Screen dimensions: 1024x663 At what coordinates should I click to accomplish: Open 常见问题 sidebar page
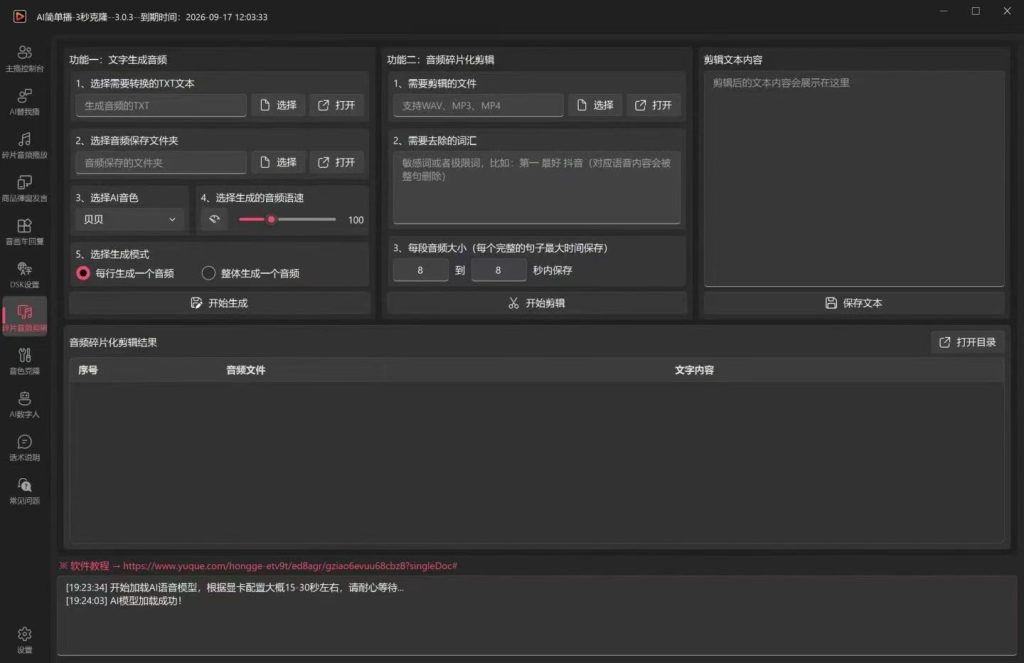pos(24,491)
